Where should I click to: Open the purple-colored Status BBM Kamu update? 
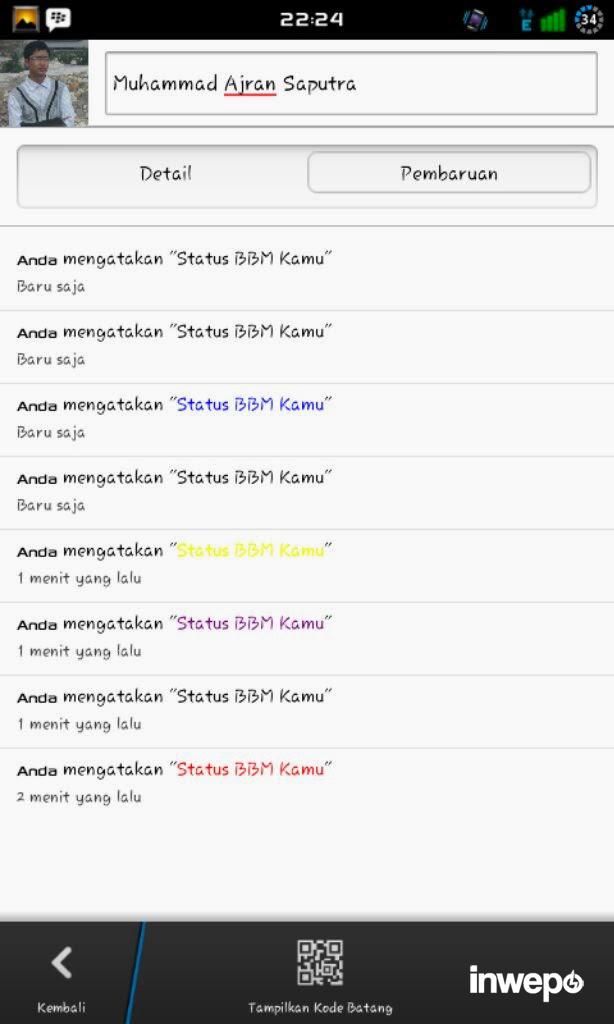(x=250, y=624)
